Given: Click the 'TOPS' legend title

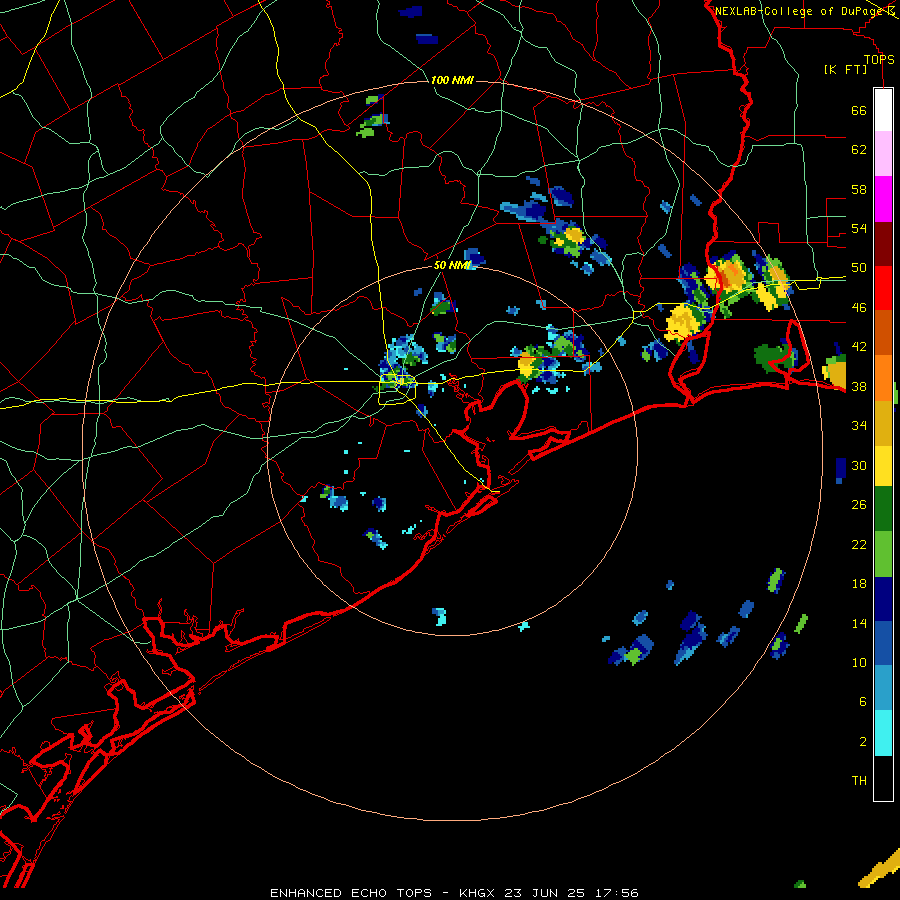Looking at the screenshot, I should point(879,59).
